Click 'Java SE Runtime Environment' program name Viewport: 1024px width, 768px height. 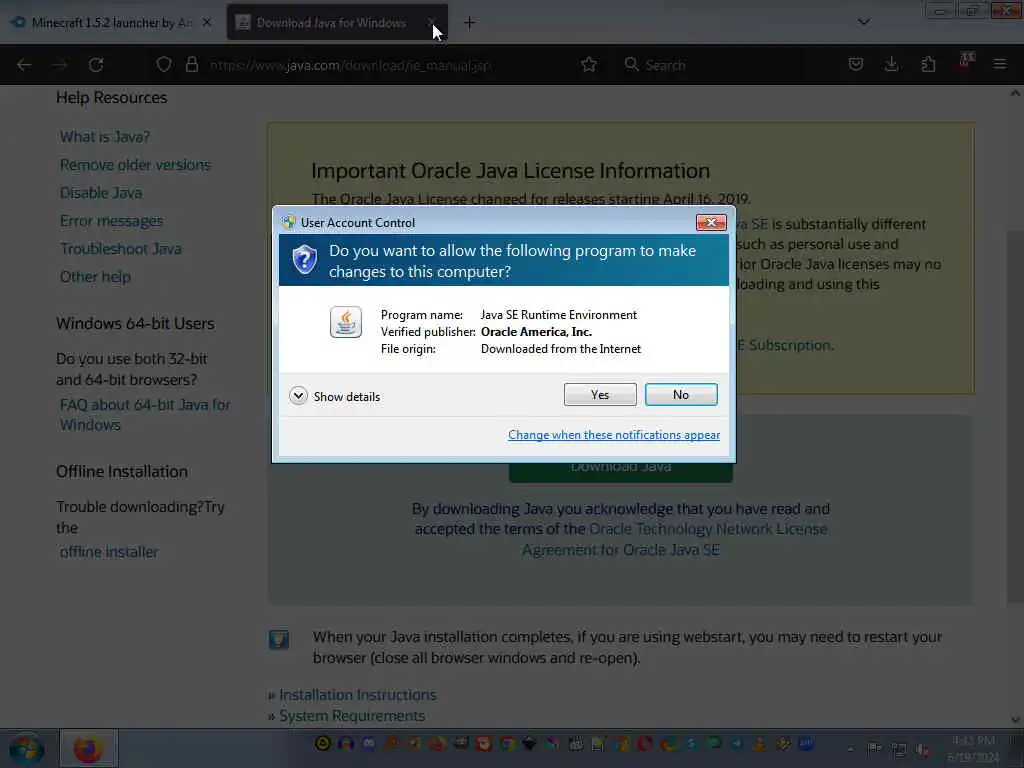point(558,315)
